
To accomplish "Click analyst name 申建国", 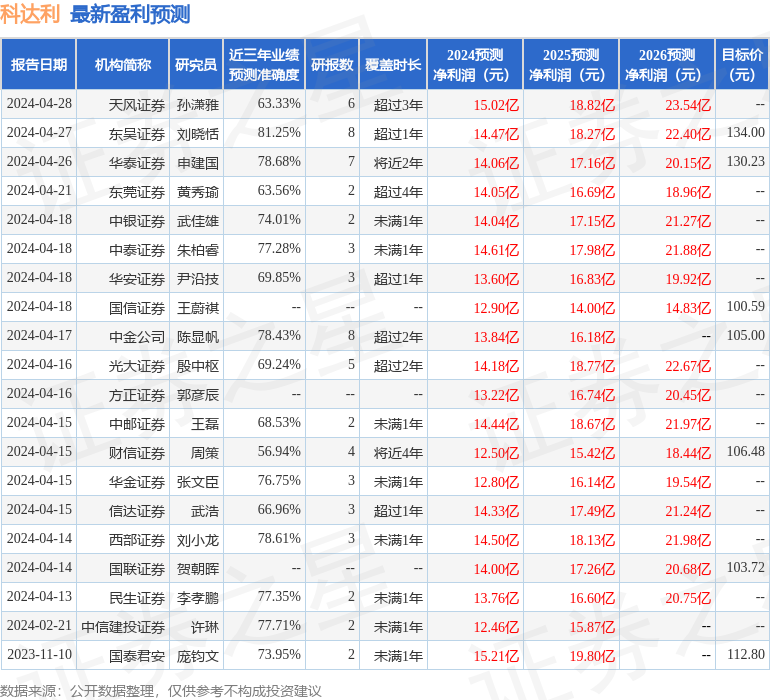I will (x=198, y=163).
